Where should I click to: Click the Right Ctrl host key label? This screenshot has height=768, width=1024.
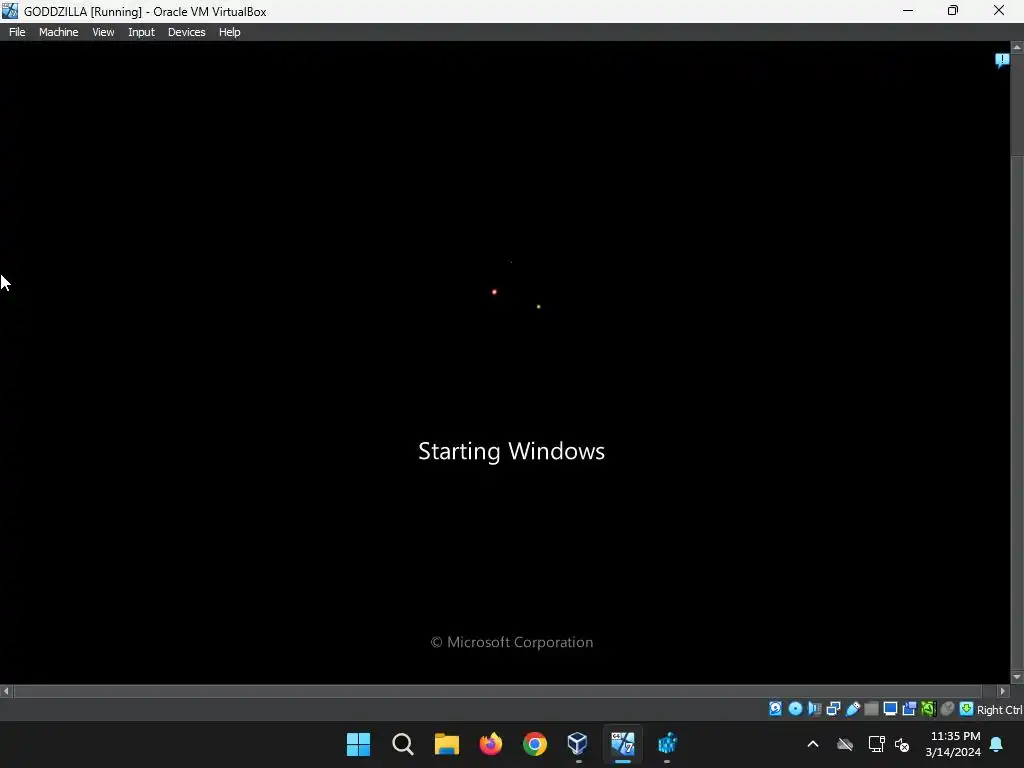(x=999, y=710)
